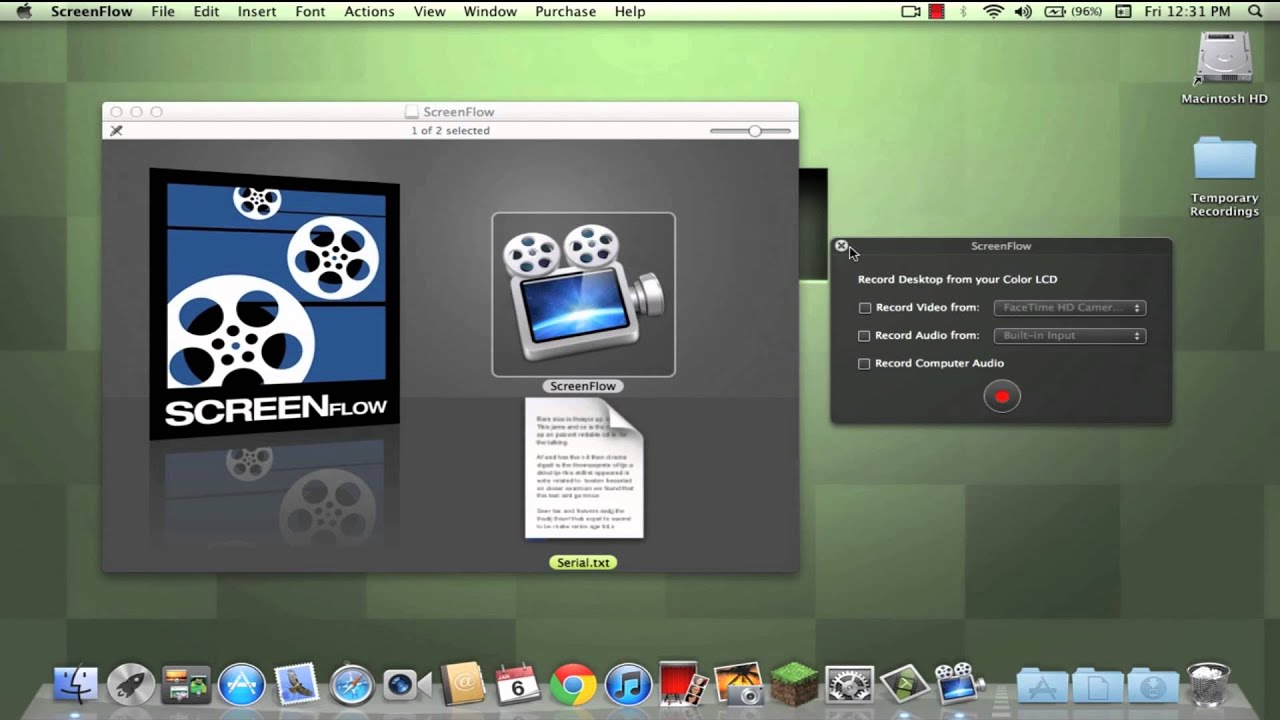
Task: Open the Purchase menu
Action: [565, 12]
